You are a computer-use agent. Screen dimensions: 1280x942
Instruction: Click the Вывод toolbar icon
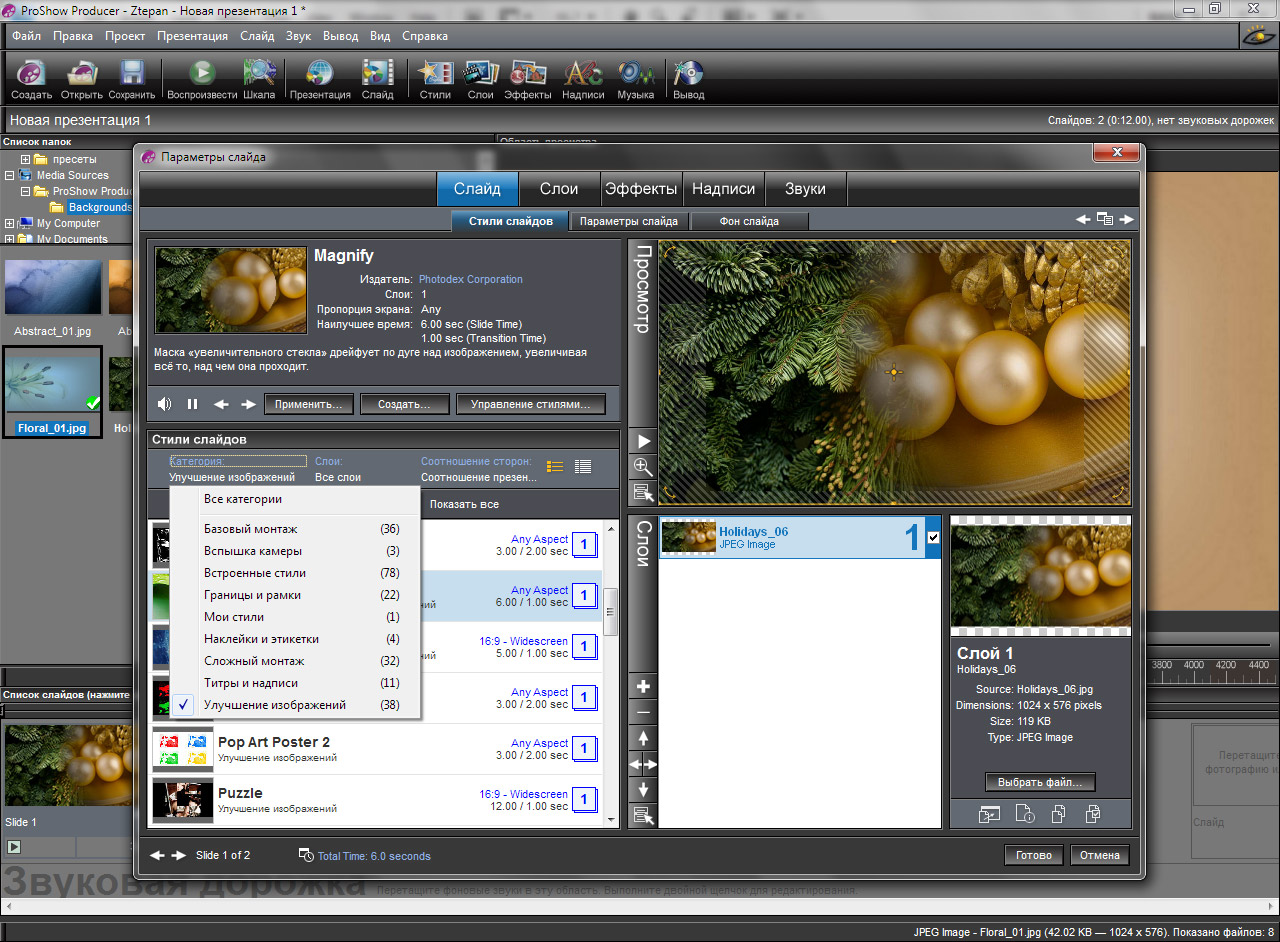click(x=687, y=78)
